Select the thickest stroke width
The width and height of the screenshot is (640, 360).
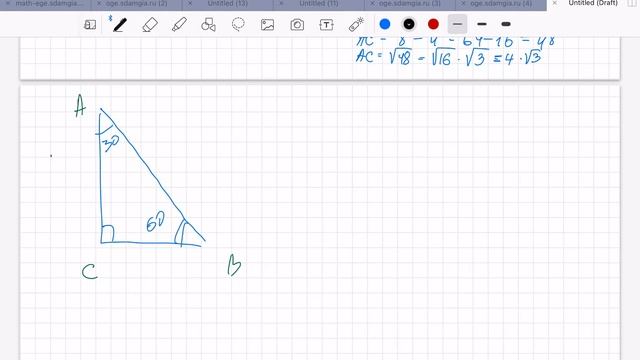(x=506, y=24)
